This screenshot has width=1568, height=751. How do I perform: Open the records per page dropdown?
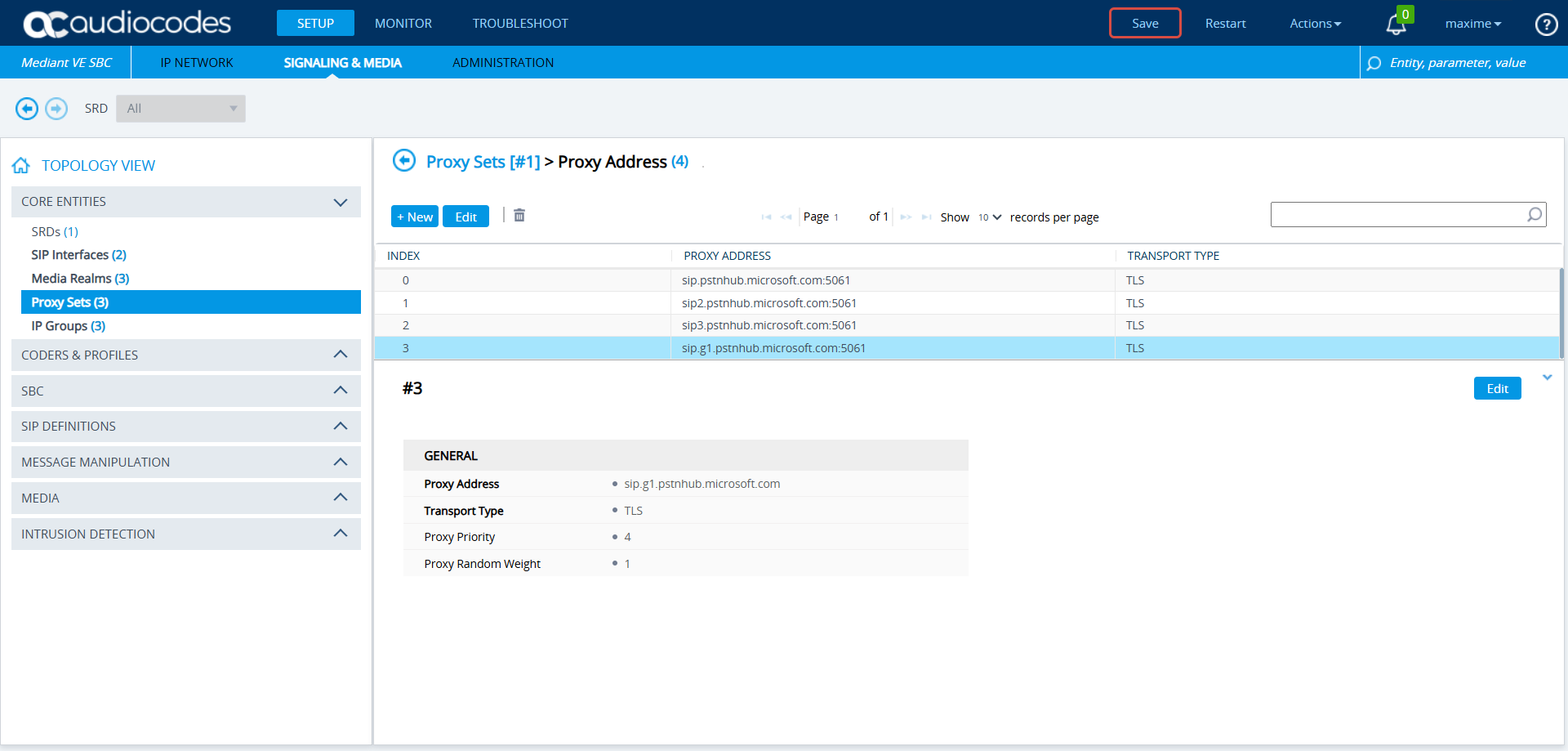pyautogui.click(x=990, y=217)
